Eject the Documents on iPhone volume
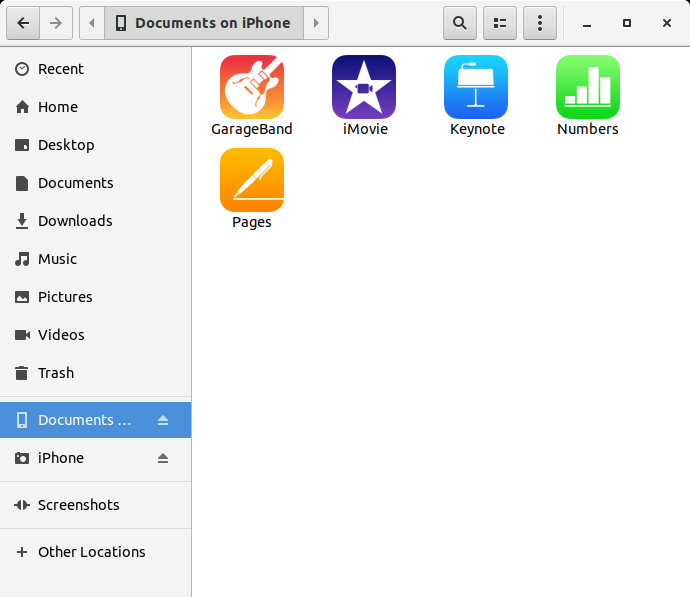This screenshot has height=597, width=690. [x=164, y=420]
